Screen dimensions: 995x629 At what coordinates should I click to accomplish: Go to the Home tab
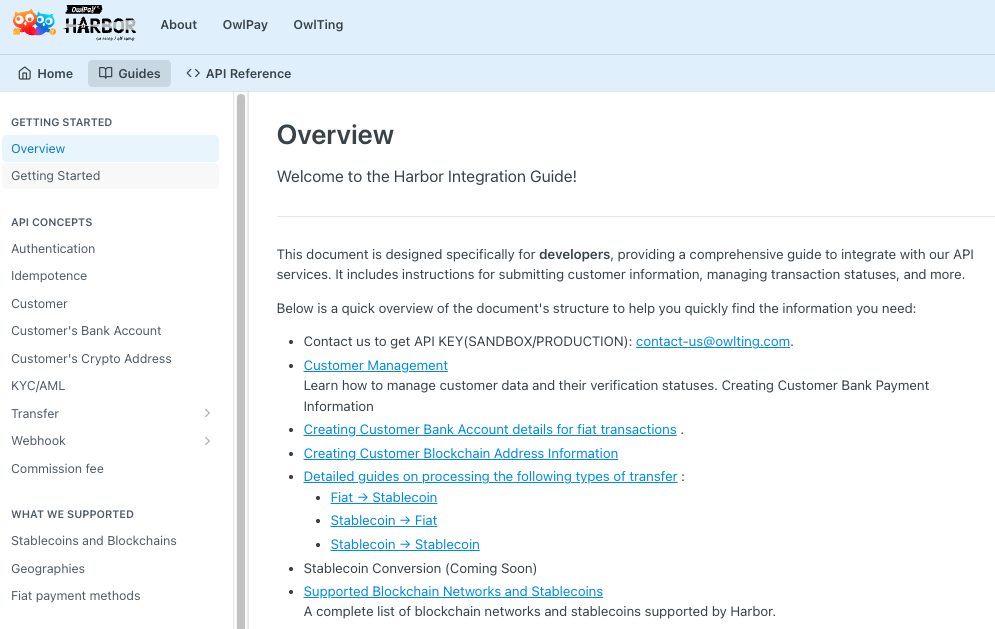pos(46,74)
